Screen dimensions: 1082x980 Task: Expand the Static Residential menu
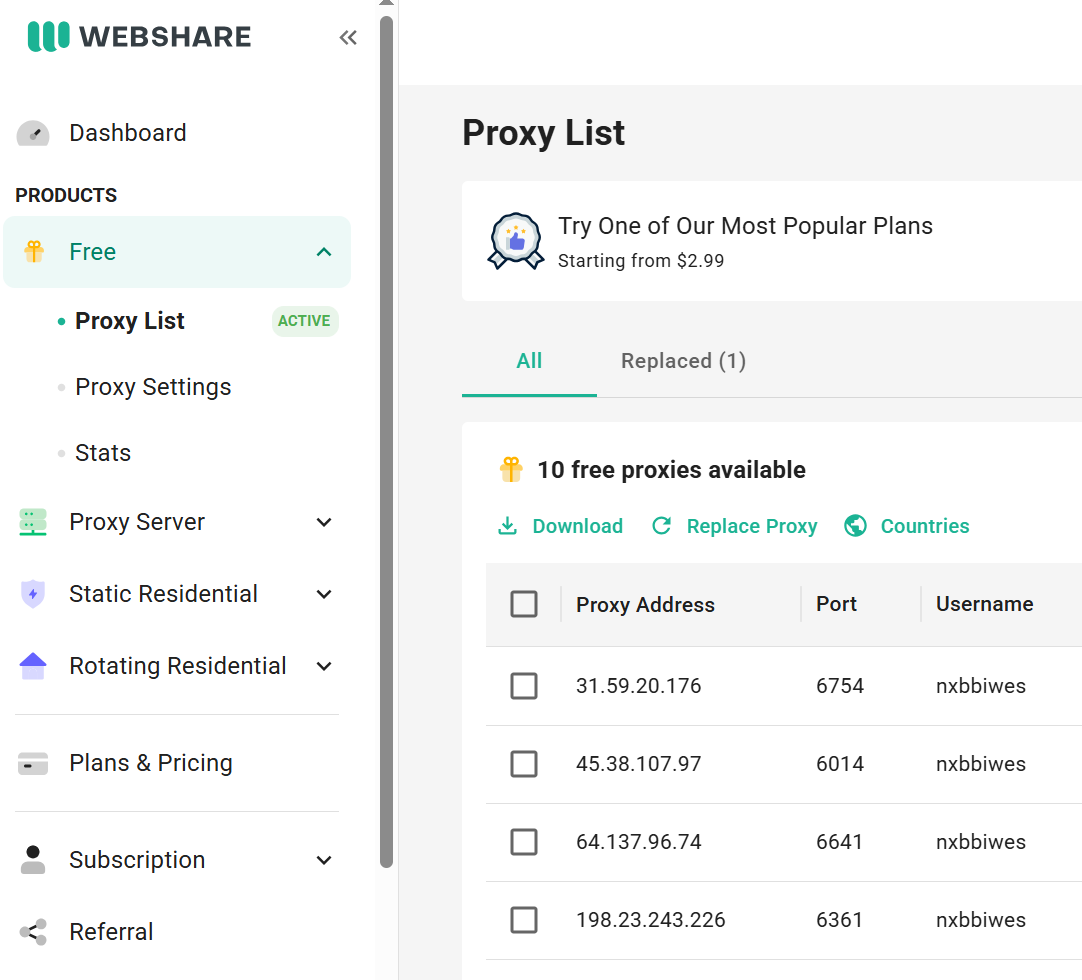tap(324, 594)
